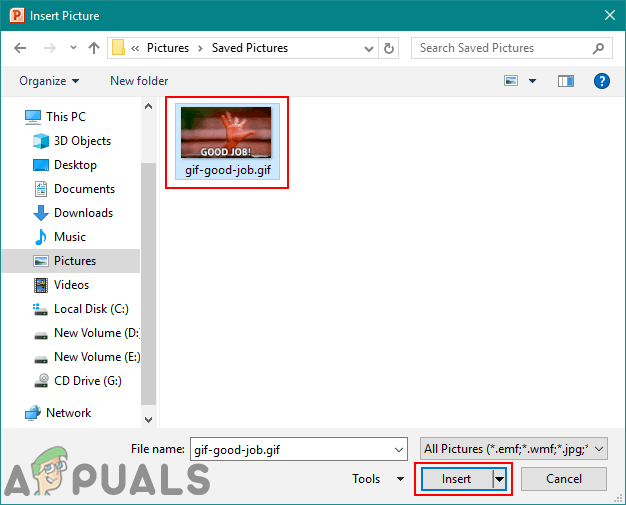Viewport: 626px width, 505px height.
Task: Select the Music folder
Action: tap(70, 237)
